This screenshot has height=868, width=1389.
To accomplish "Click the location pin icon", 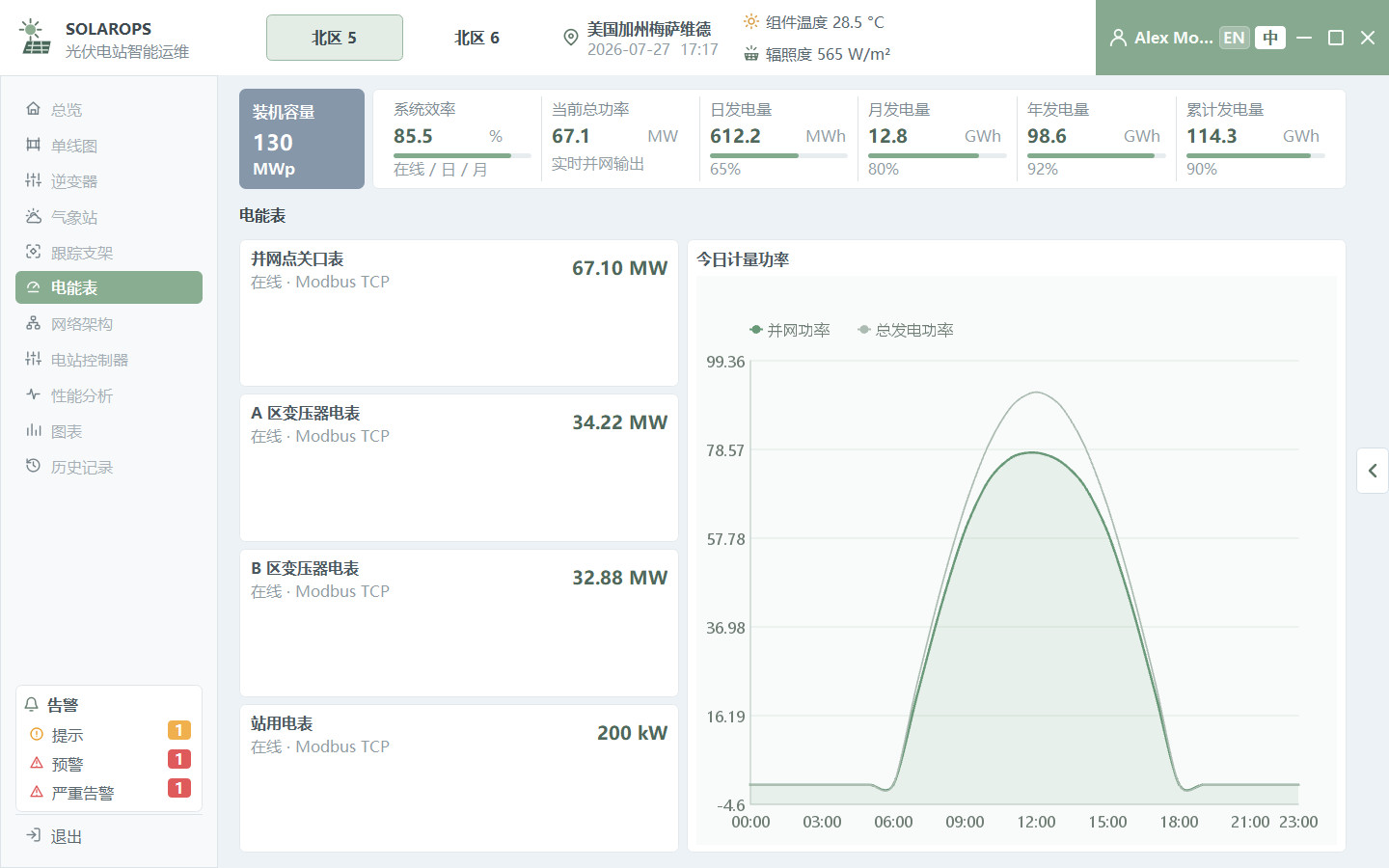I will [571, 38].
